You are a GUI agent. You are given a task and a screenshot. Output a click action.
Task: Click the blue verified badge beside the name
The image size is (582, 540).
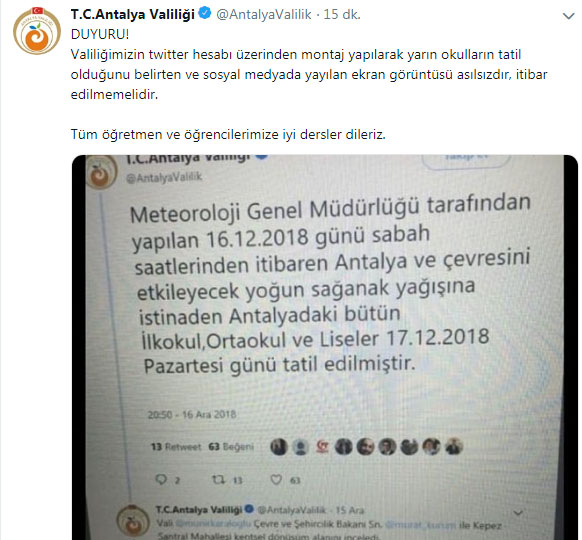coord(205,13)
